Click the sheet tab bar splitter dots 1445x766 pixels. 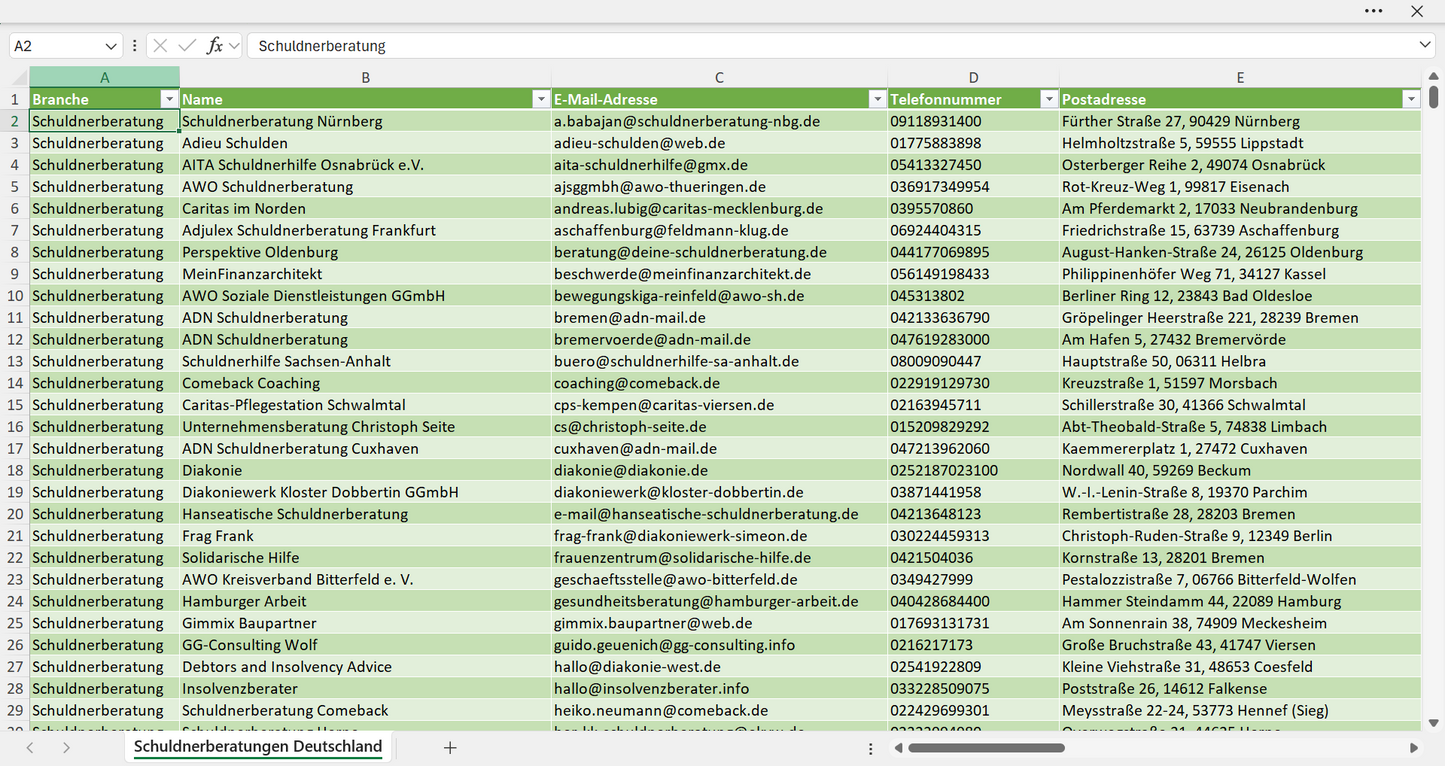coord(871,748)
